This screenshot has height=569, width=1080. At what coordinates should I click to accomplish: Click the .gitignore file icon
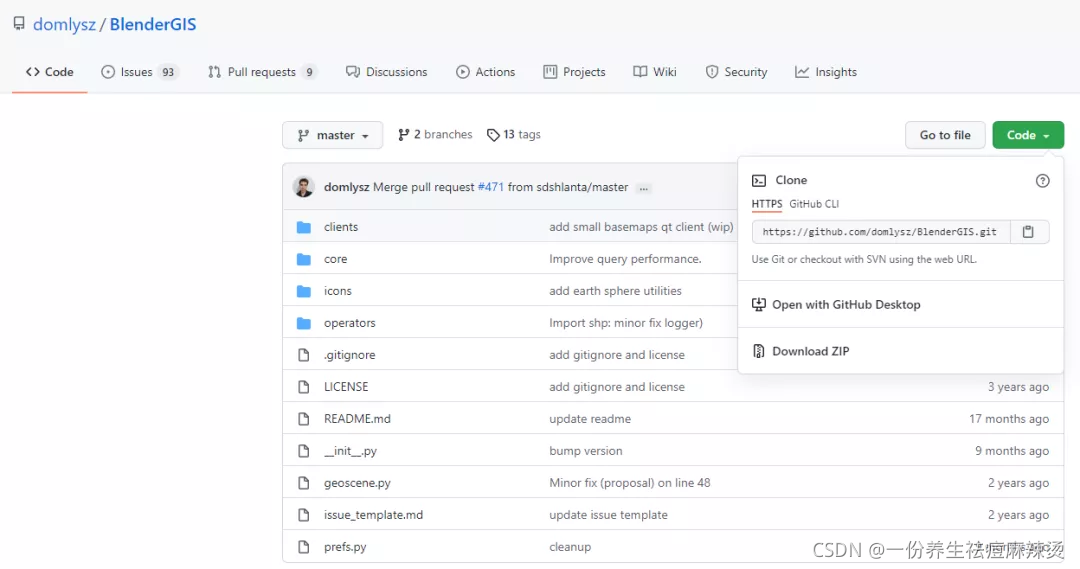coord(304,355)
